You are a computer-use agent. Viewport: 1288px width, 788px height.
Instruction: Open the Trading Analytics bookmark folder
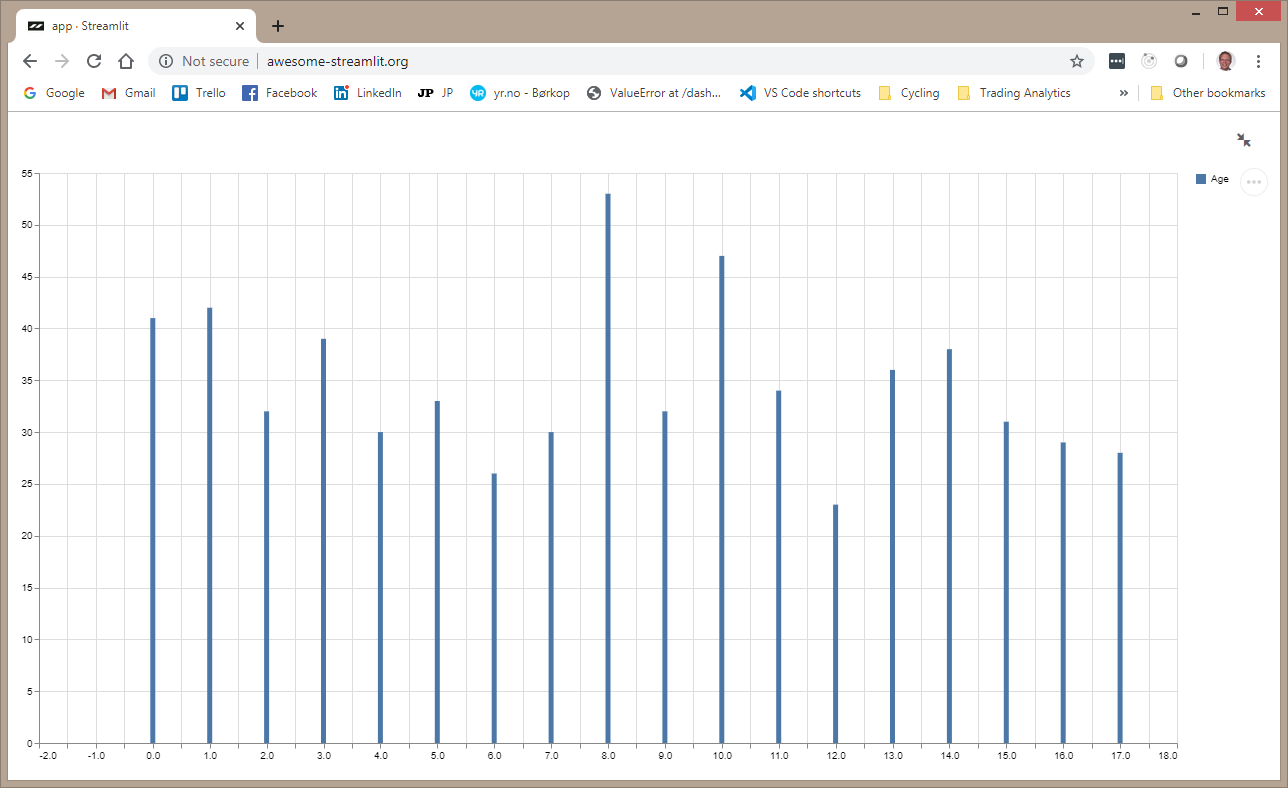(1014, 93)
